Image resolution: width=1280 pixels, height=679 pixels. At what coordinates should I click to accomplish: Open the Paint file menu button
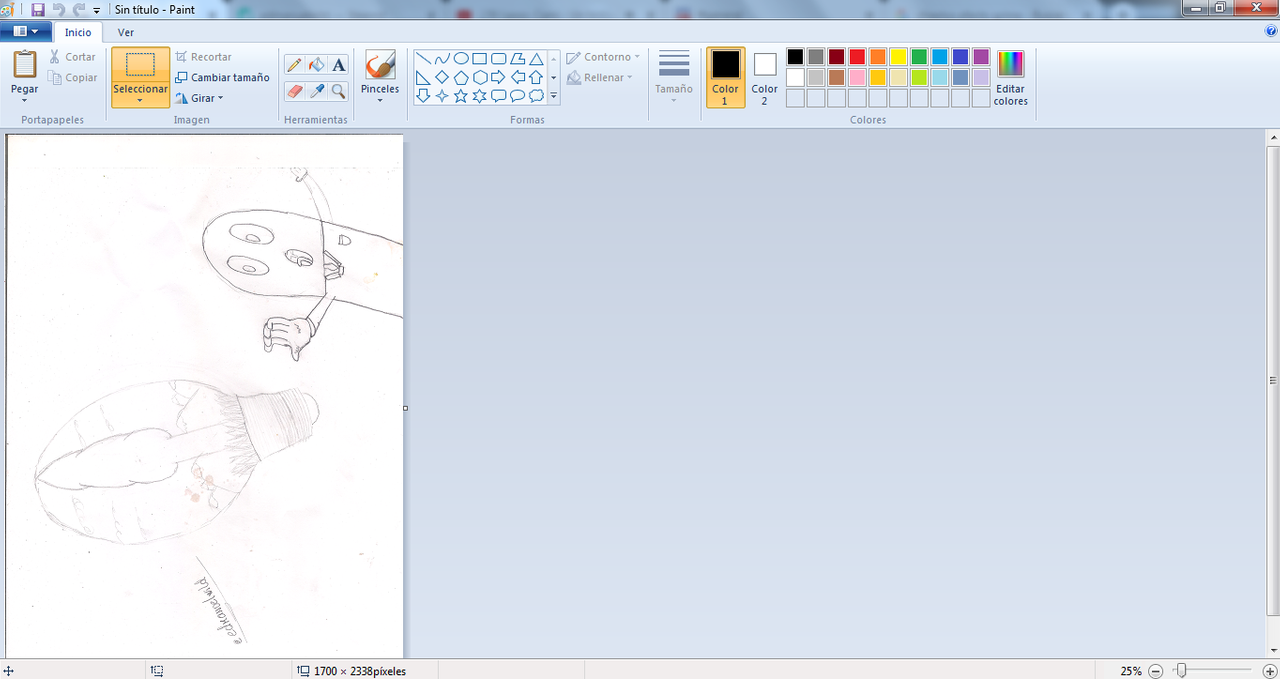click(x=25, y=31)
